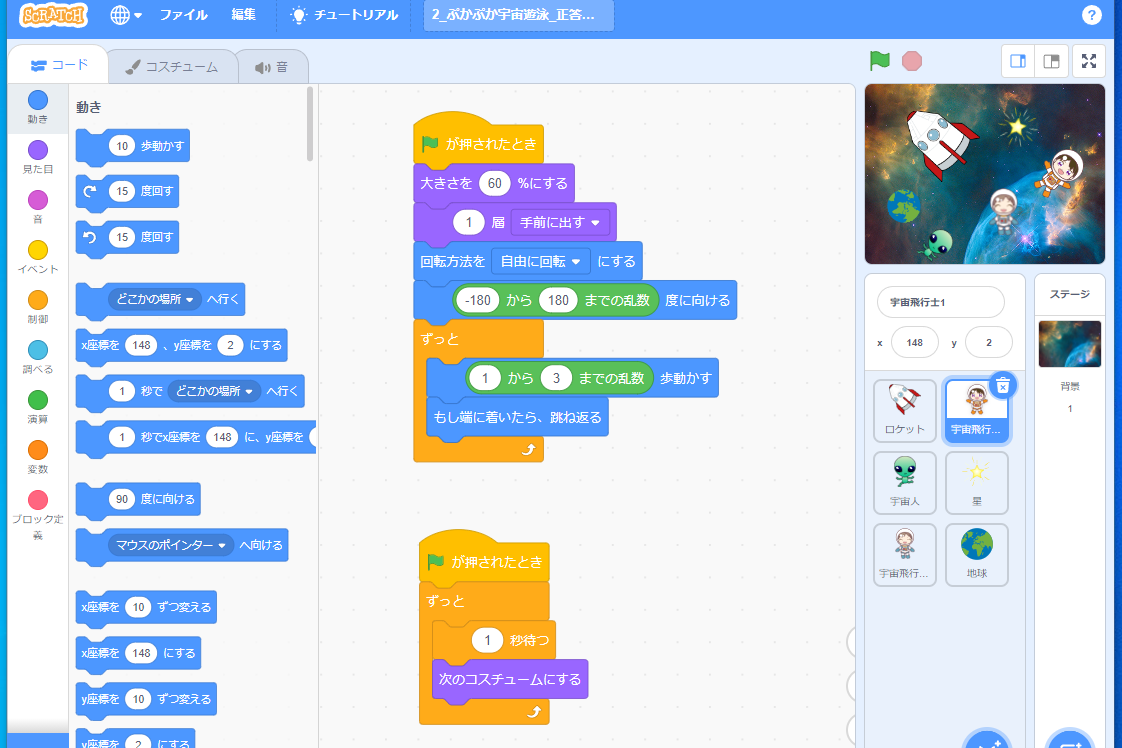Image resolution: width=1122 pixels, height=748 pixels.
Task: Click the sprite x value 148
Action: [914, 343]
